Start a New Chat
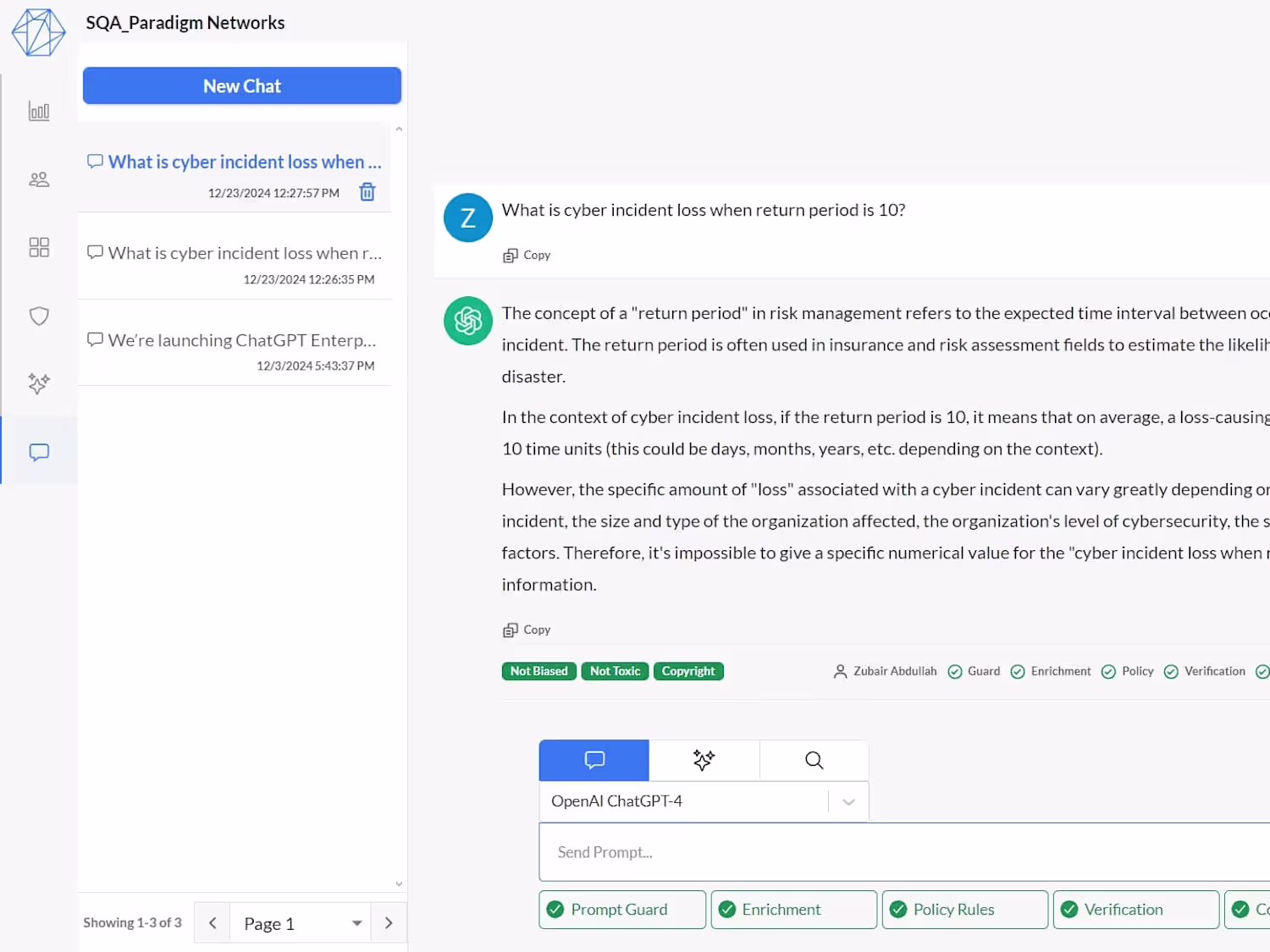Image resolution: width=1270 pixels, height=952 pixels. coord(242,85)
